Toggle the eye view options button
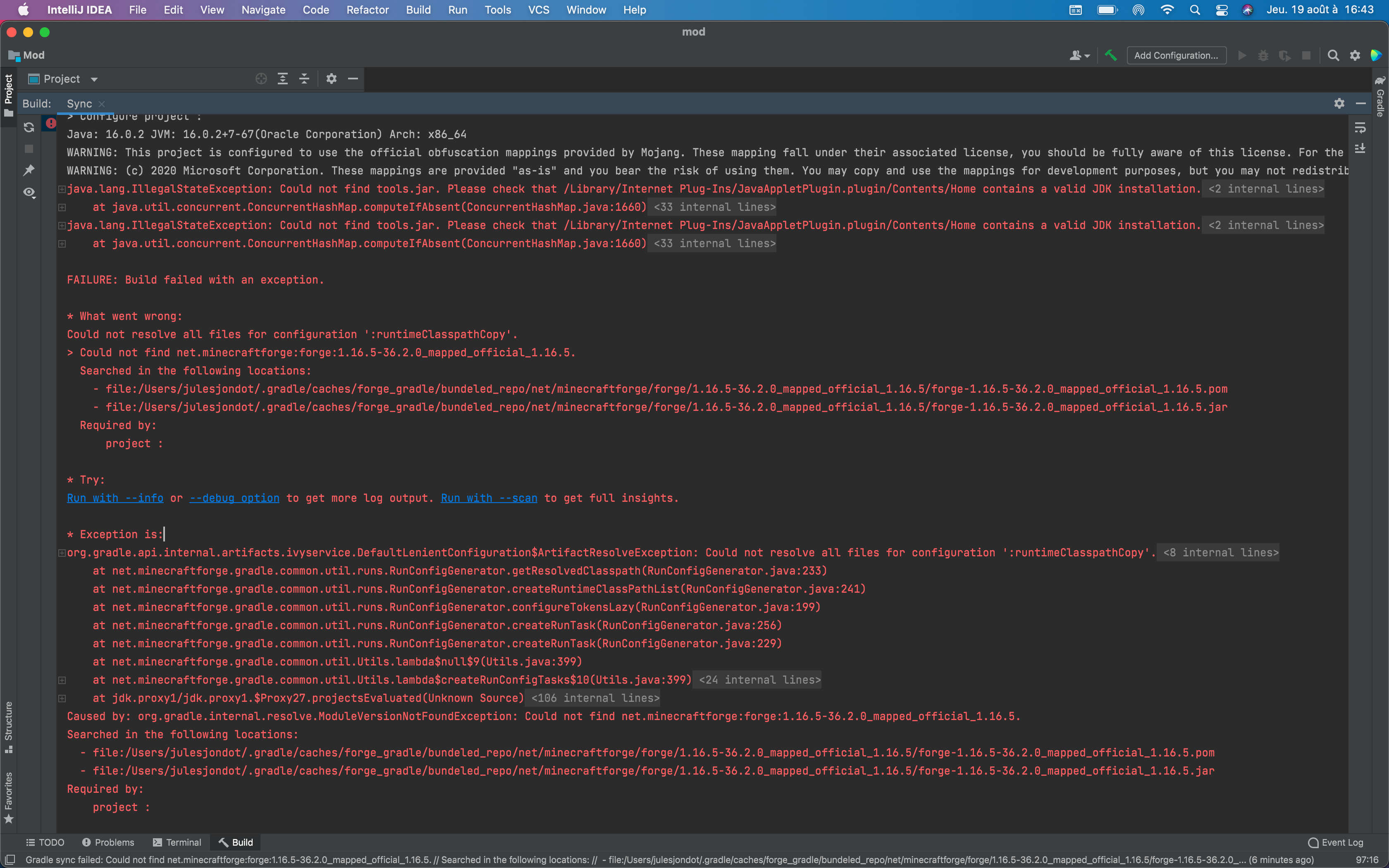Image resolution: width=1389 pixels, height=868 pixels. coord(29,192)
